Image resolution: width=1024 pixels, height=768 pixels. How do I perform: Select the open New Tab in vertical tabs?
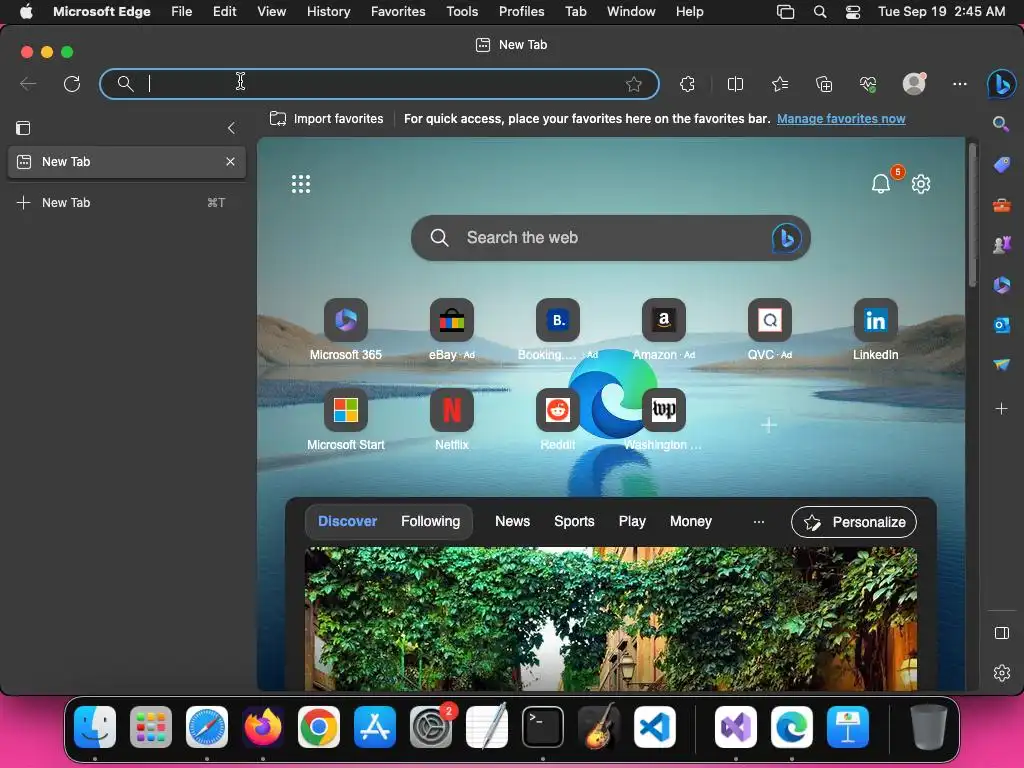(127, 162)
